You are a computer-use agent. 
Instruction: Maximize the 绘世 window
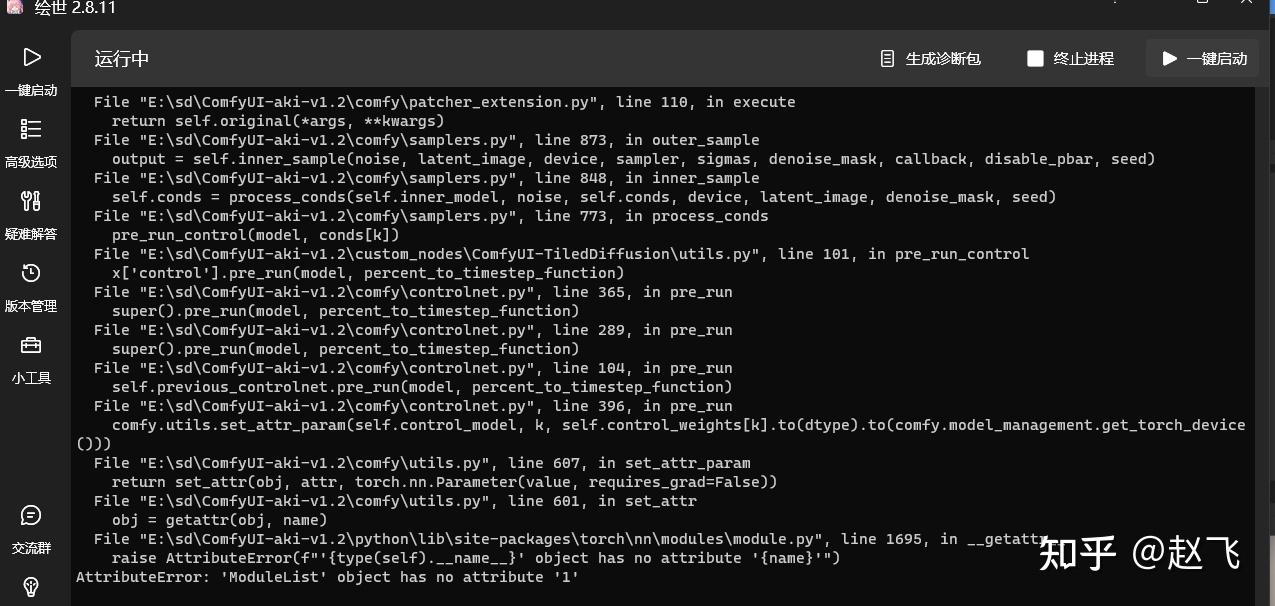pyautogui.click(x=1201, y=5)
